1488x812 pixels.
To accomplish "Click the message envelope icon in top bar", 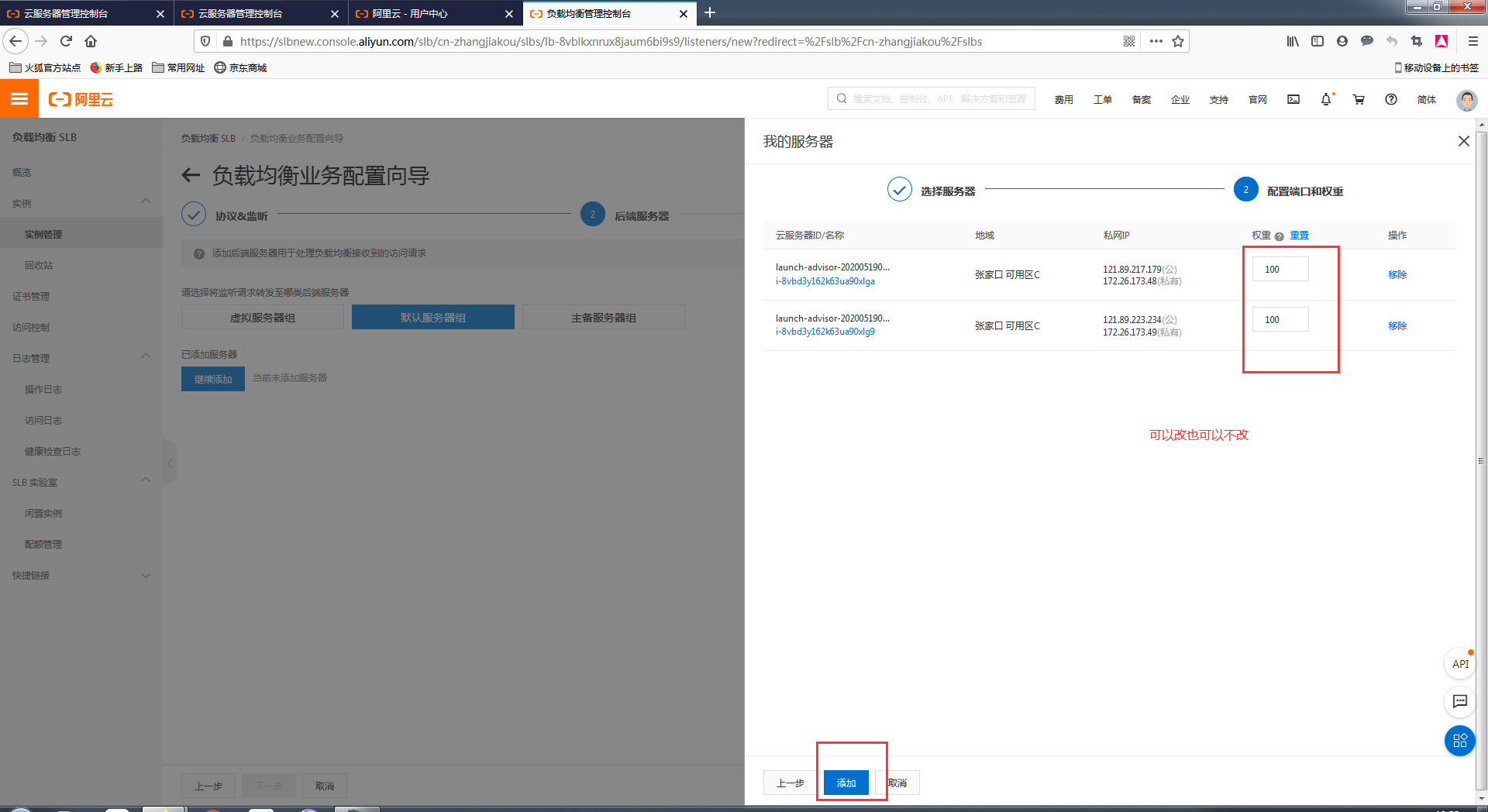I will coord(1293,99).
